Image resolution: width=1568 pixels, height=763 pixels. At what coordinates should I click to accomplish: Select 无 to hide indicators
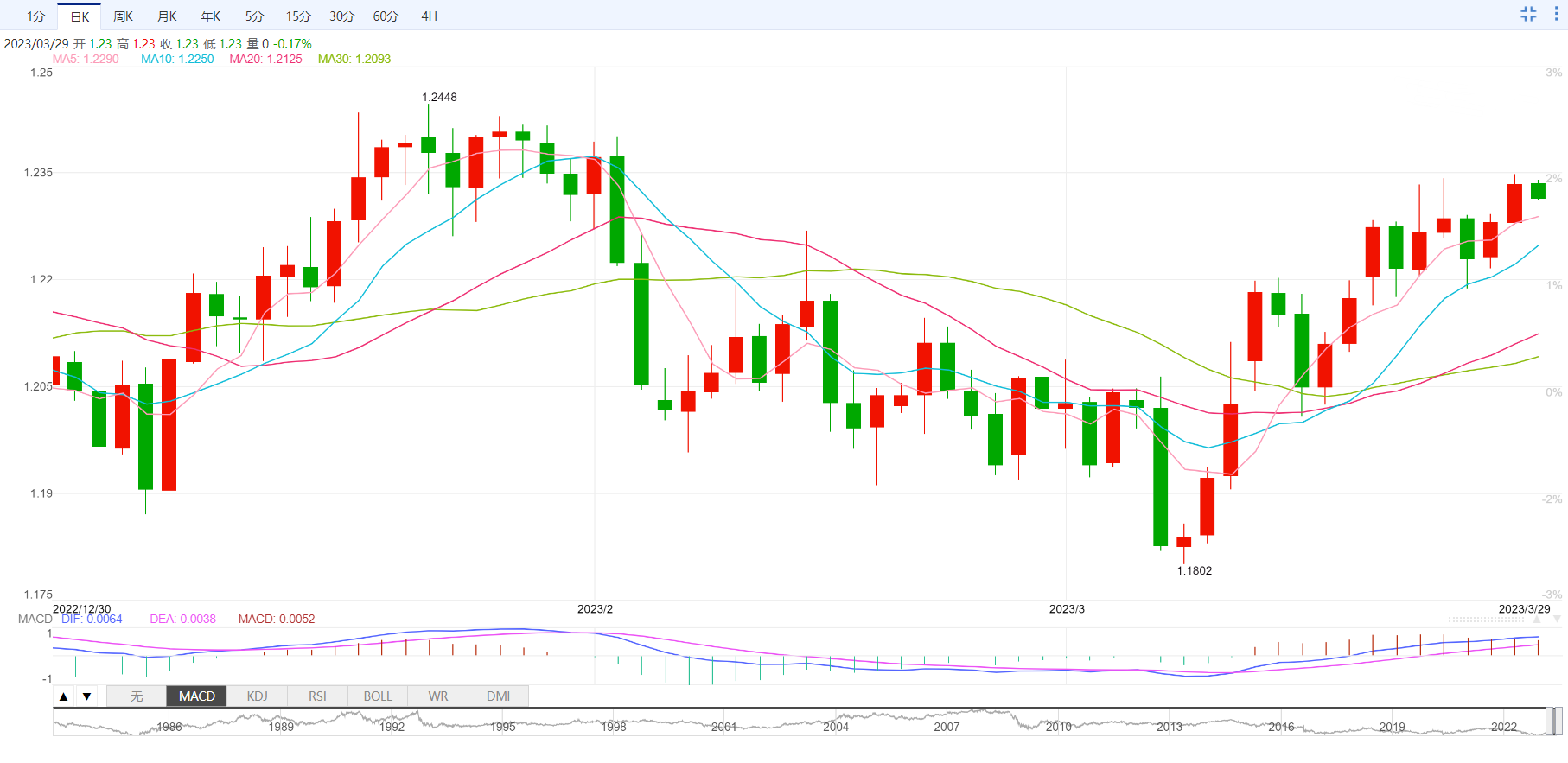(137, 696)
